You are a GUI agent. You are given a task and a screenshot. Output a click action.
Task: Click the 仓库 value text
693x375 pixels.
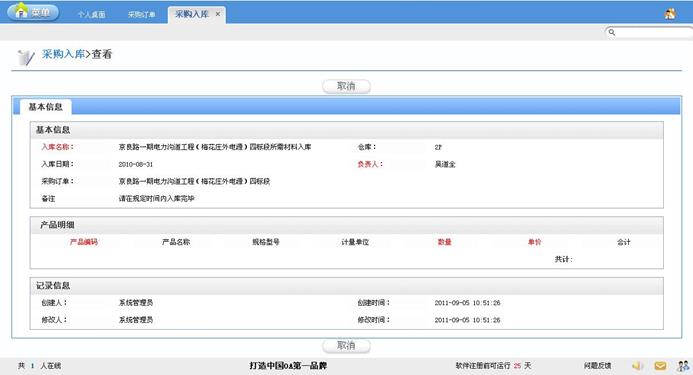pyautogui.click(x=438, y=147)
